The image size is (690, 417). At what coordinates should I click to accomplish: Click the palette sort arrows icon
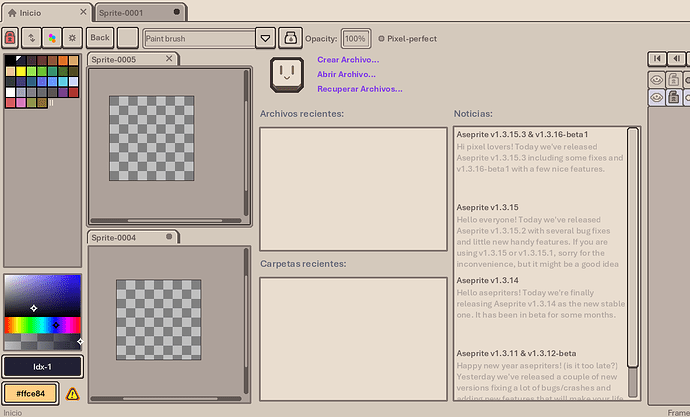point(31,38)
